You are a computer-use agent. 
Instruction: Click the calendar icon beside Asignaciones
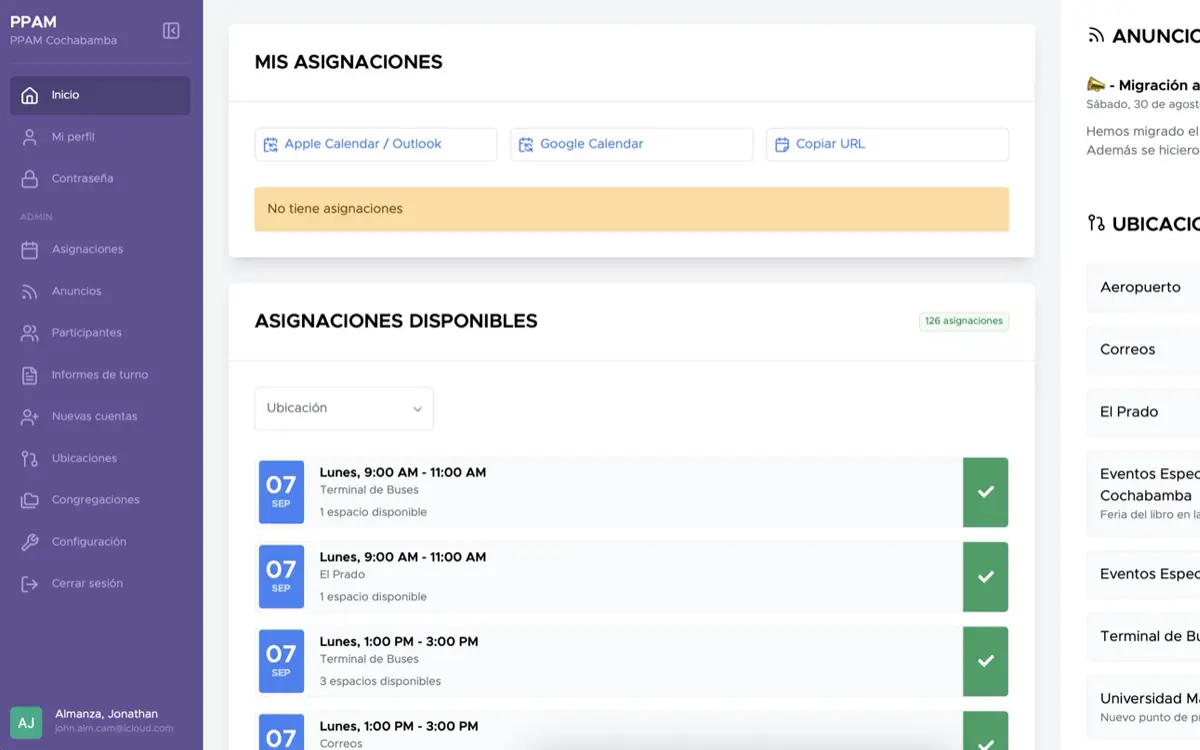[x=30, y=250]
